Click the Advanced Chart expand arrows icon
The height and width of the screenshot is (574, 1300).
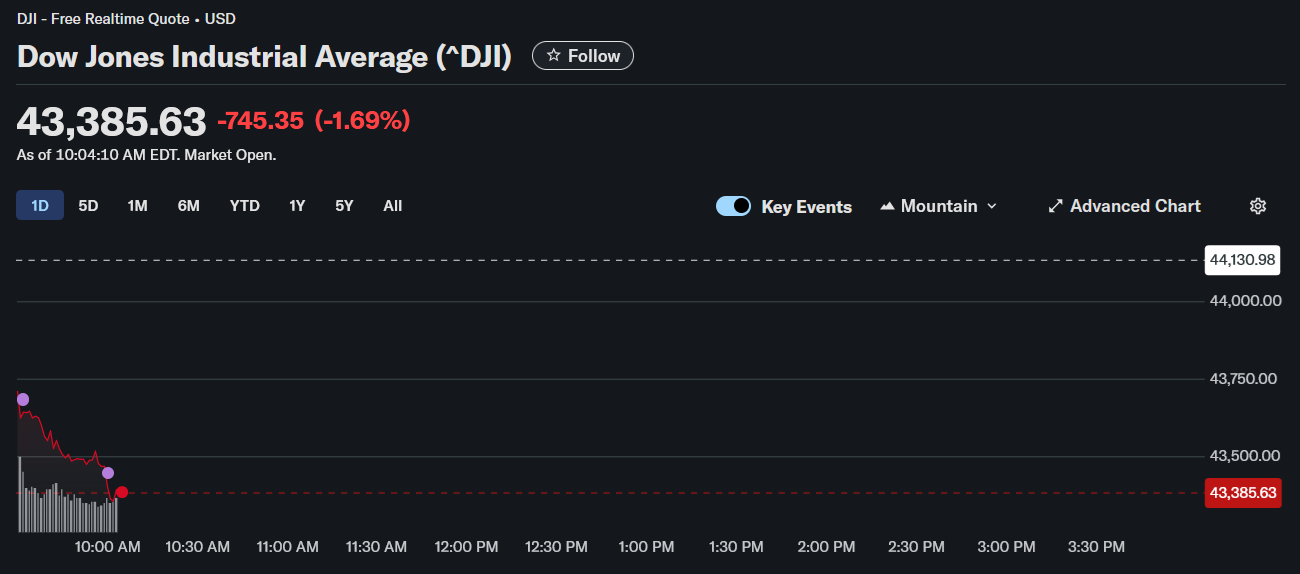[x=1055, y=206]
